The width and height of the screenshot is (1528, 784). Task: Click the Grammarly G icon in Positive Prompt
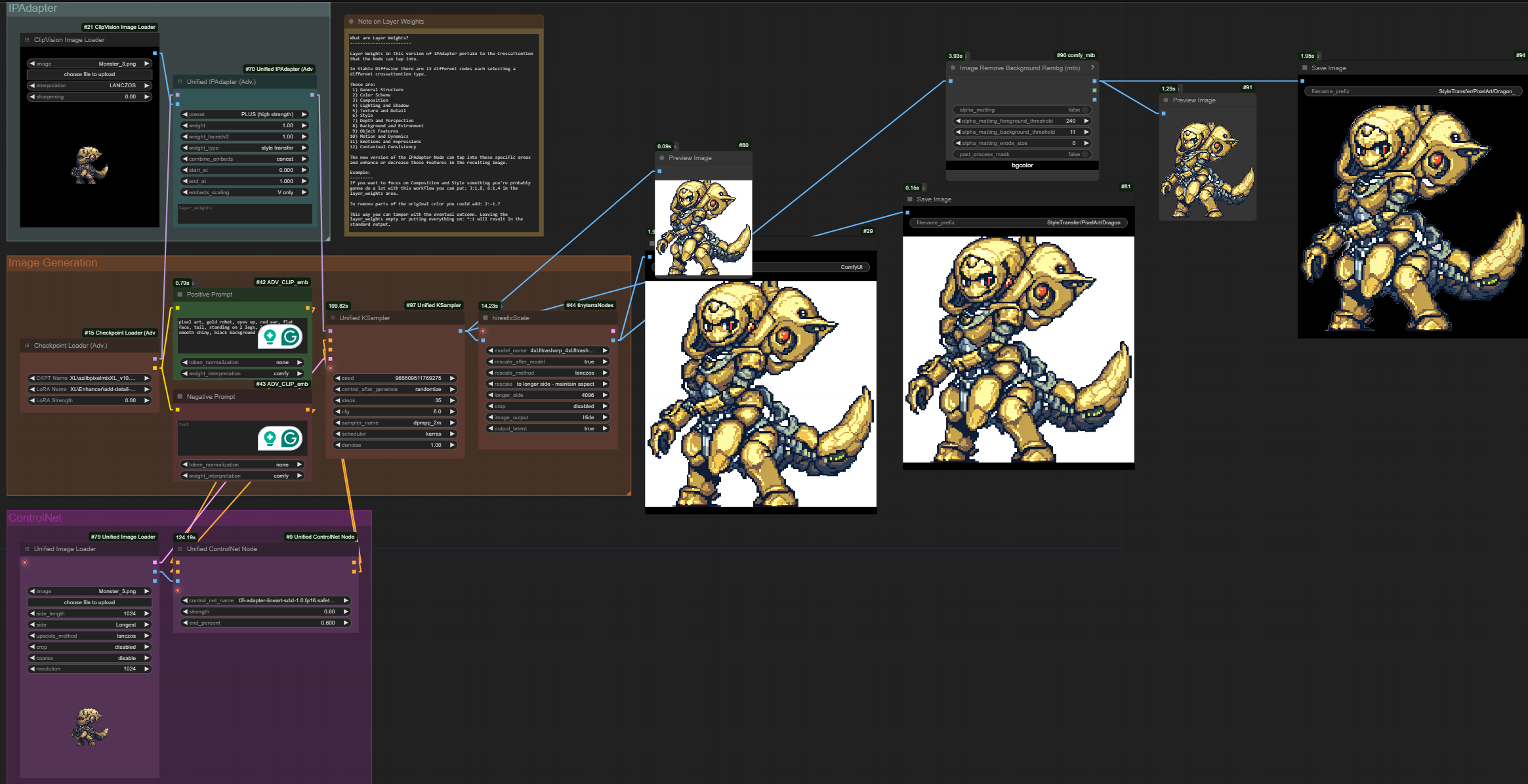pyautogui.click(x=291, y=337)
